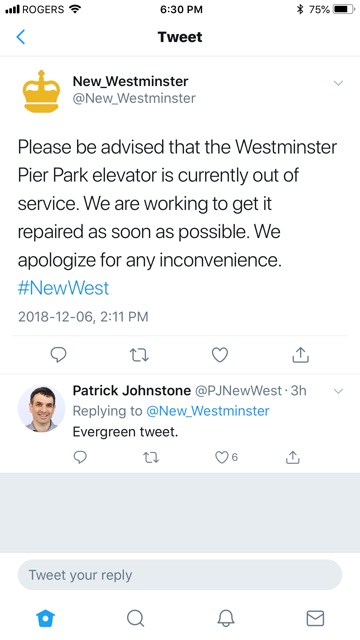Reply to Patrick Johnstone's comment

coord(80,457)
